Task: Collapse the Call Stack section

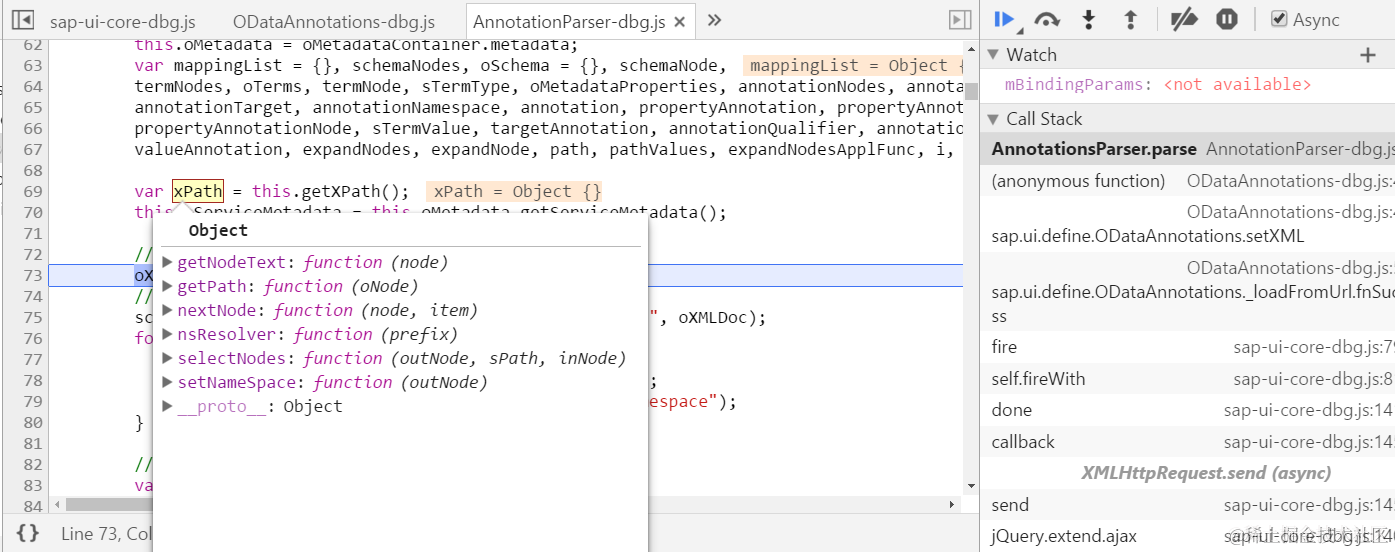Action: tap(993, 119)
